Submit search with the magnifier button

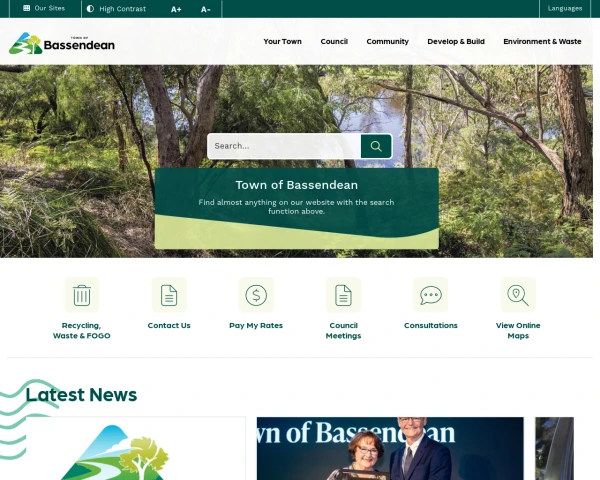pos(376,146)
